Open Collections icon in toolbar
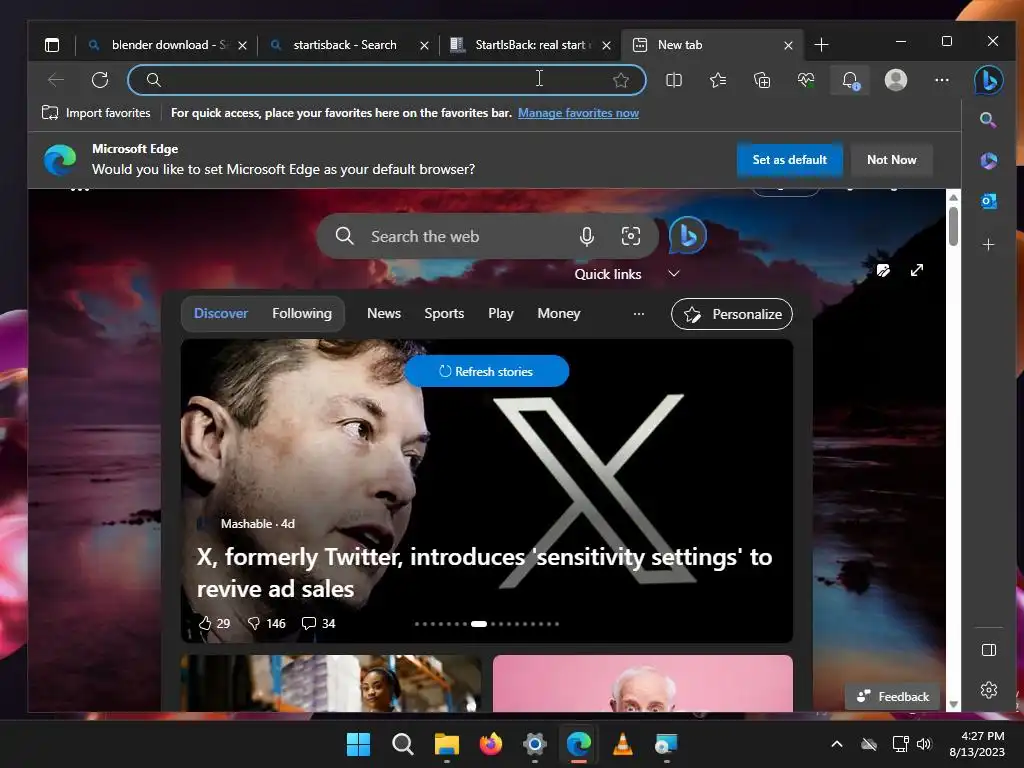 [x=761, y=80]
